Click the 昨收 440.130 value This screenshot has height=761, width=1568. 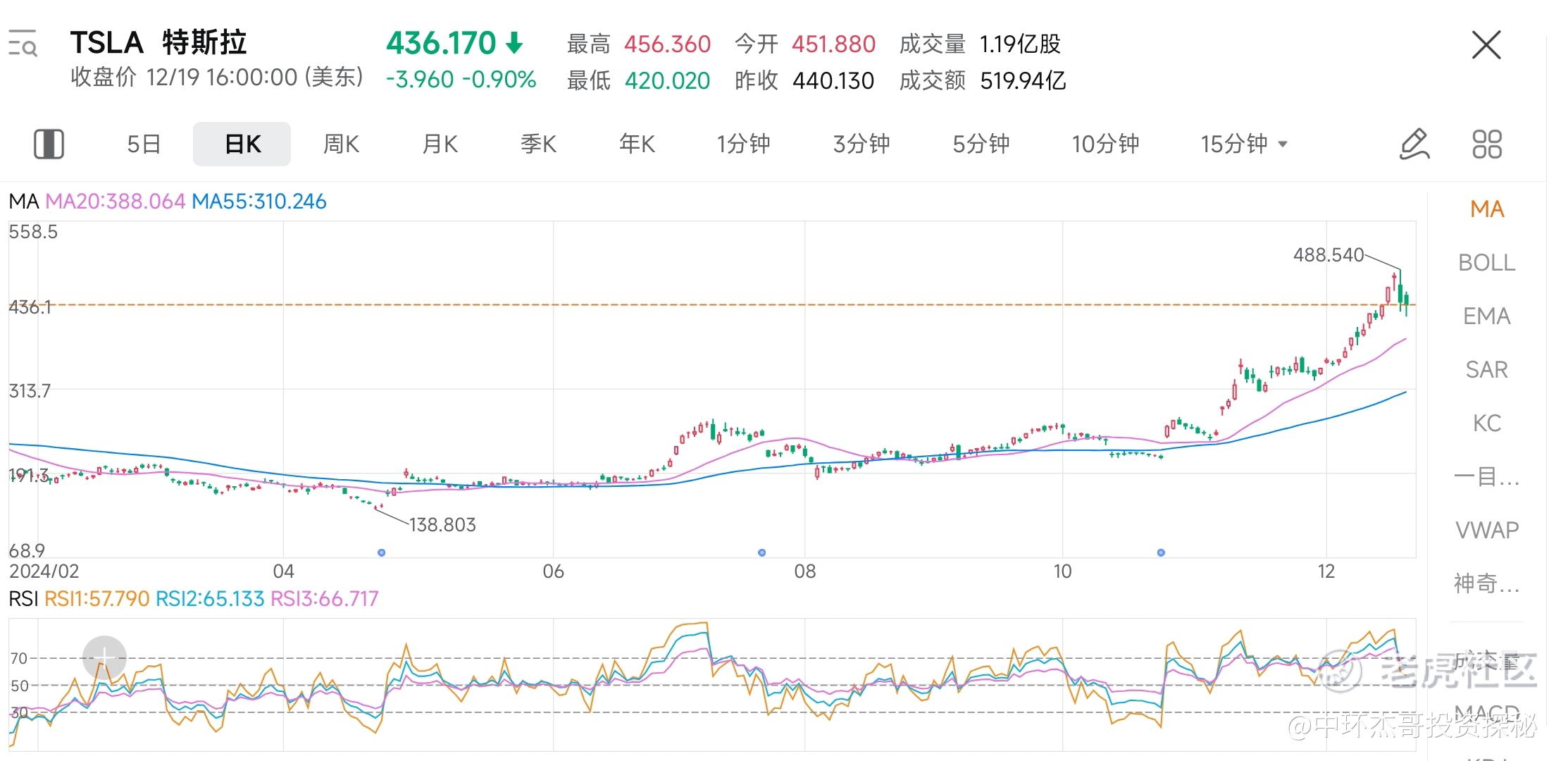click(833, 81)
